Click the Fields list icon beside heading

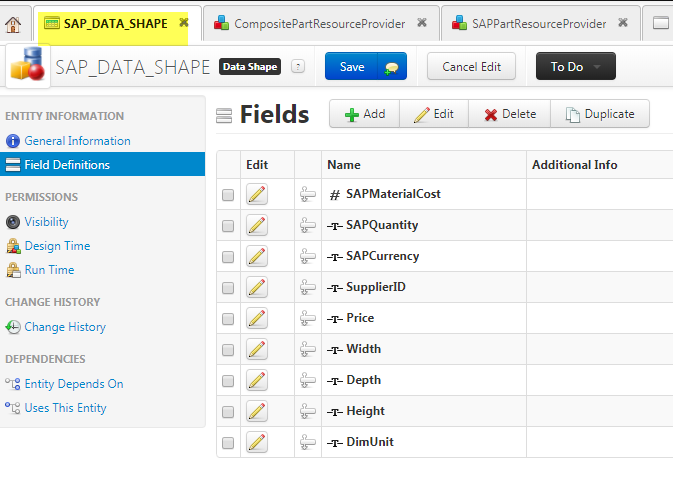click(224, 115)
